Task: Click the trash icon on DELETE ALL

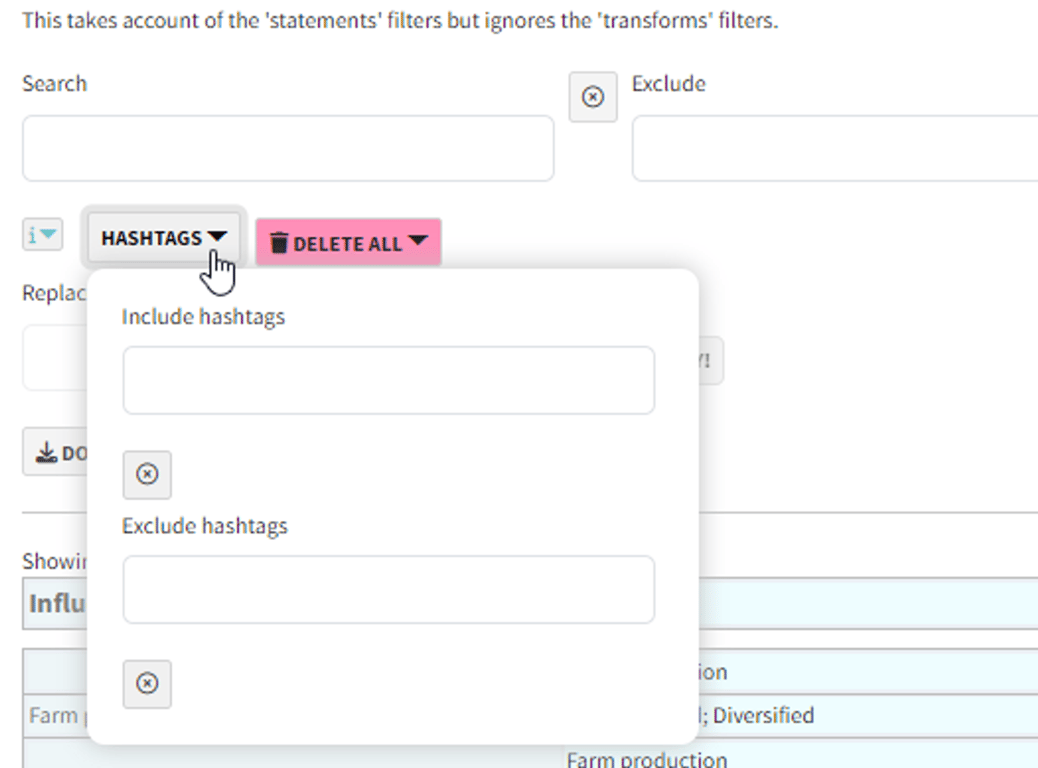Action: [x=280, y=243]
